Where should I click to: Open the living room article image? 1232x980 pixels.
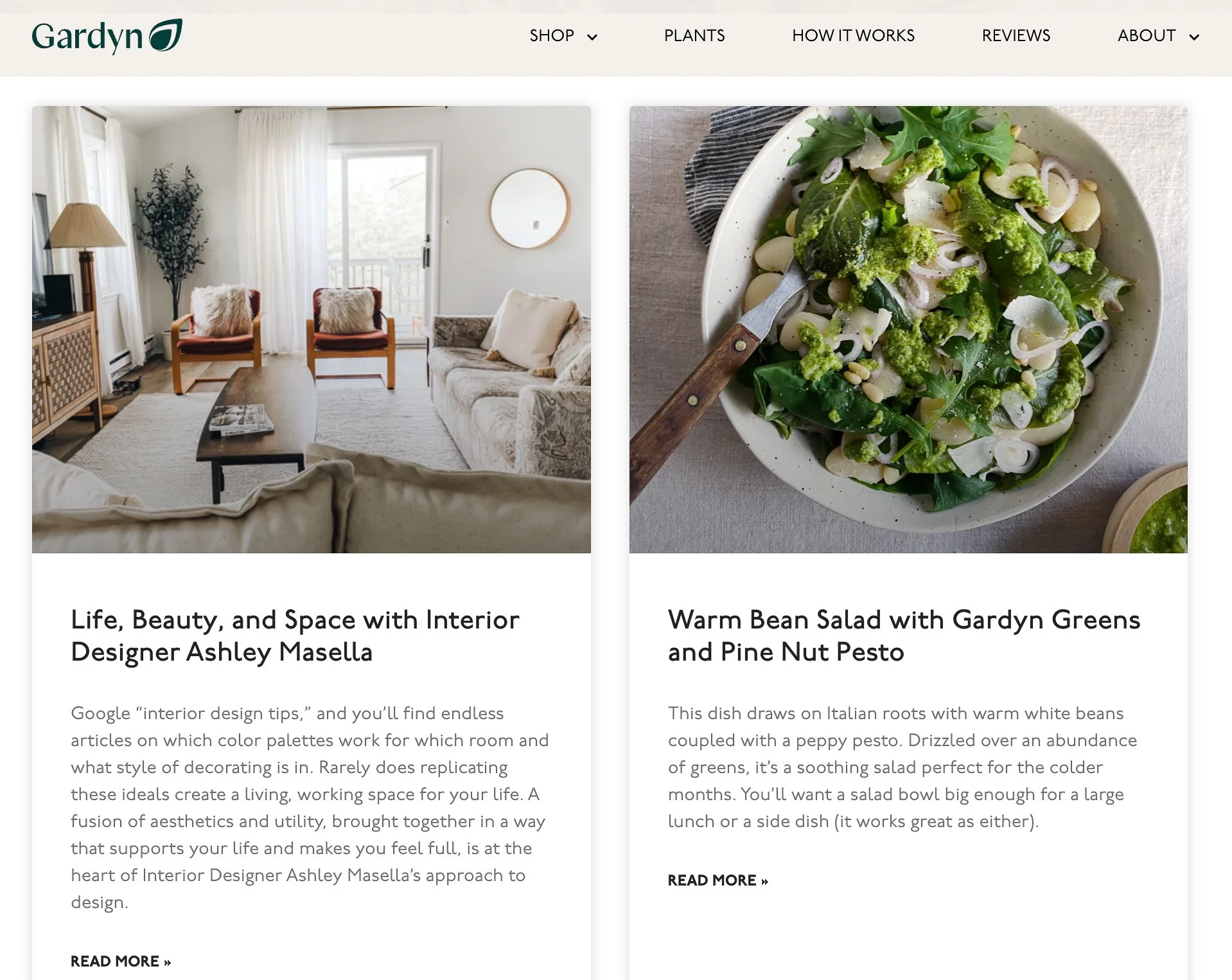[x=312, y=330]
